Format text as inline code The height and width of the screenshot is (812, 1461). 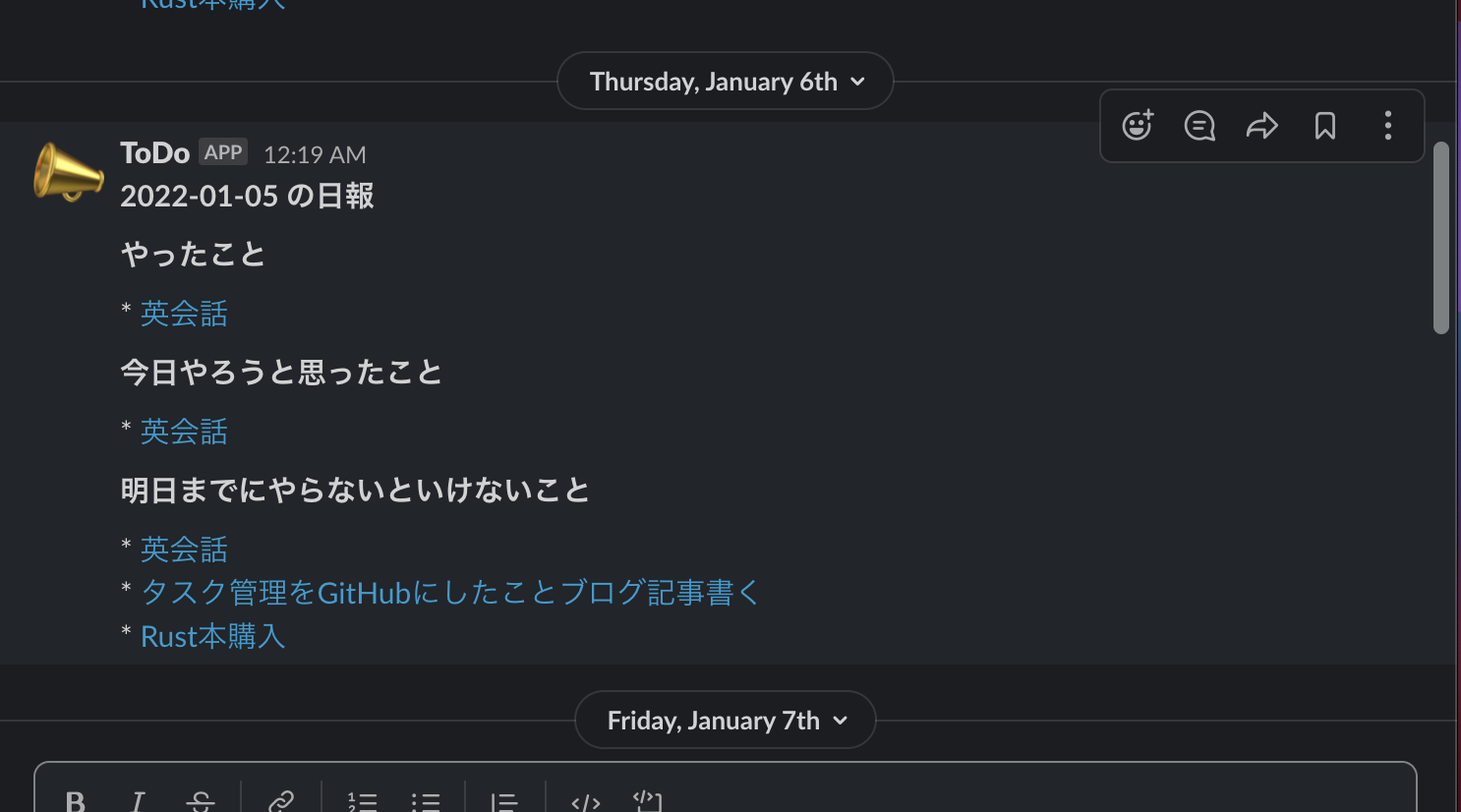pos(584,800)
